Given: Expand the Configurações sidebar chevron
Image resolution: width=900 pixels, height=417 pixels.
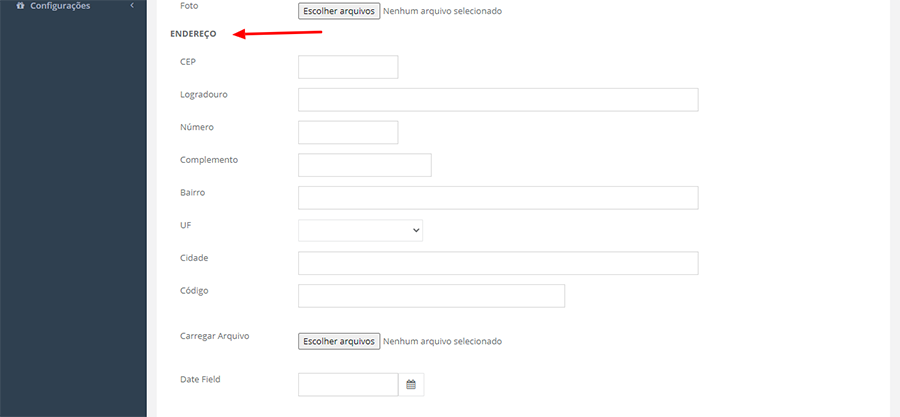Looking at the screenshot, I should (x=132, y=6).
